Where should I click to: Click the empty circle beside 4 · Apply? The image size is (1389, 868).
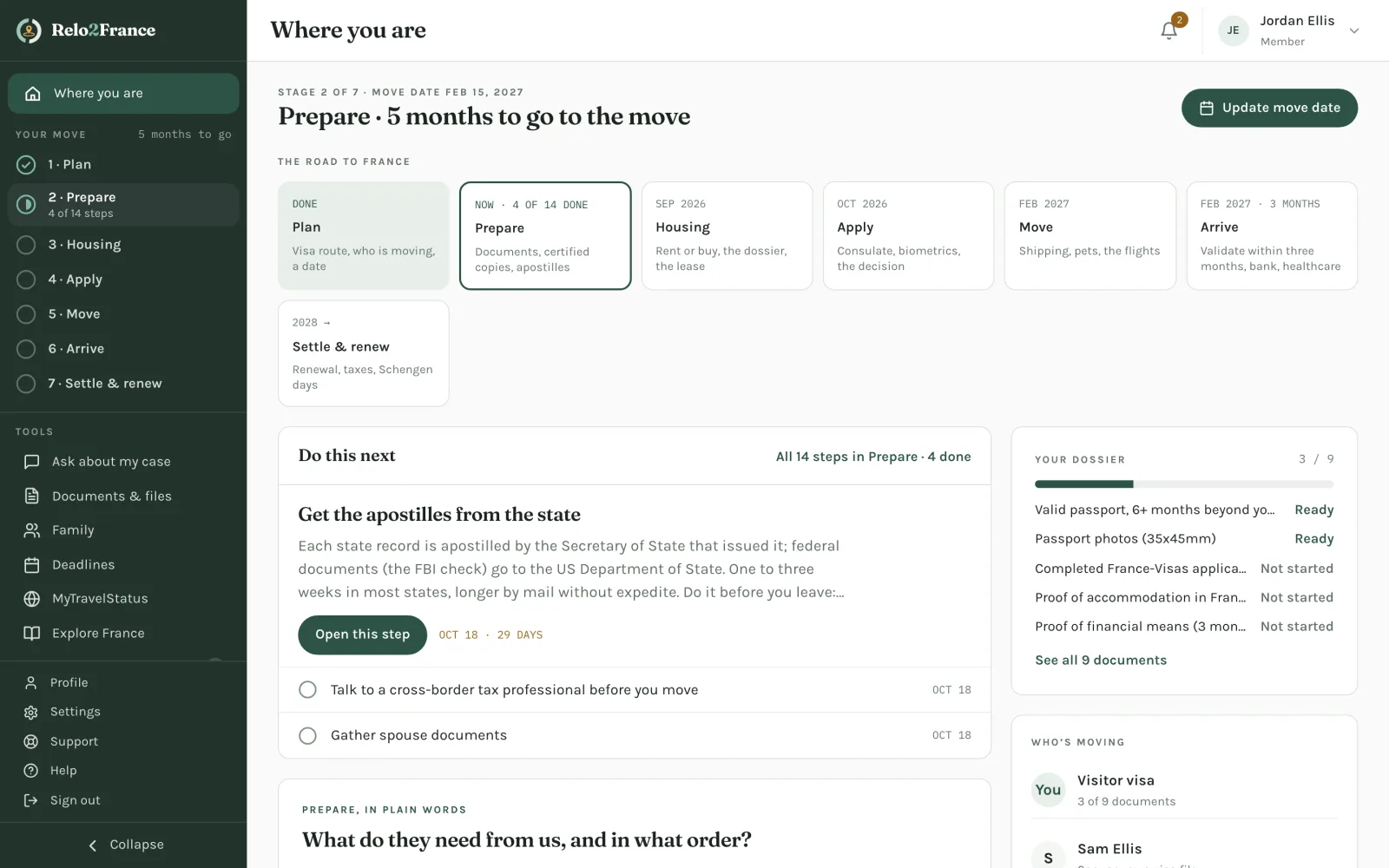click(x=27, y=279)
